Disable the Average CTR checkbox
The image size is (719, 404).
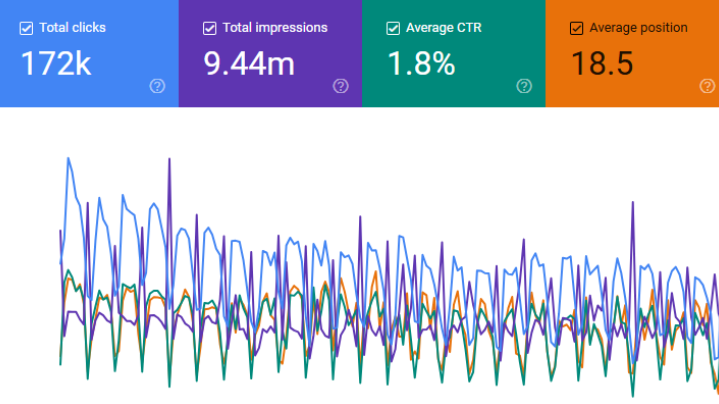coord(393,28)
